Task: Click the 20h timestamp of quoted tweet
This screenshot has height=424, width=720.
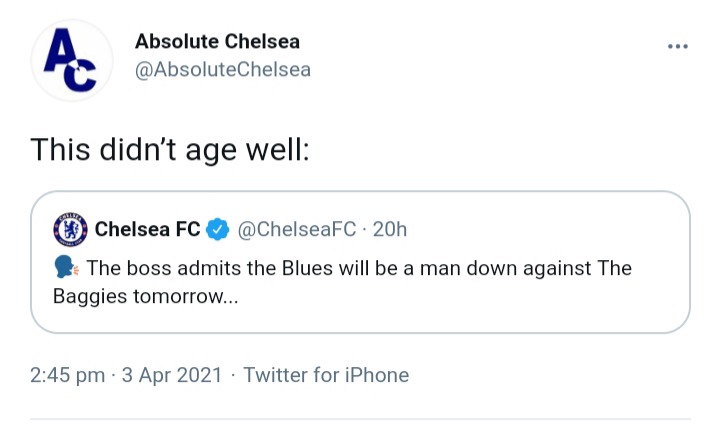Action: pyautogui.click(x=390, y=229)
